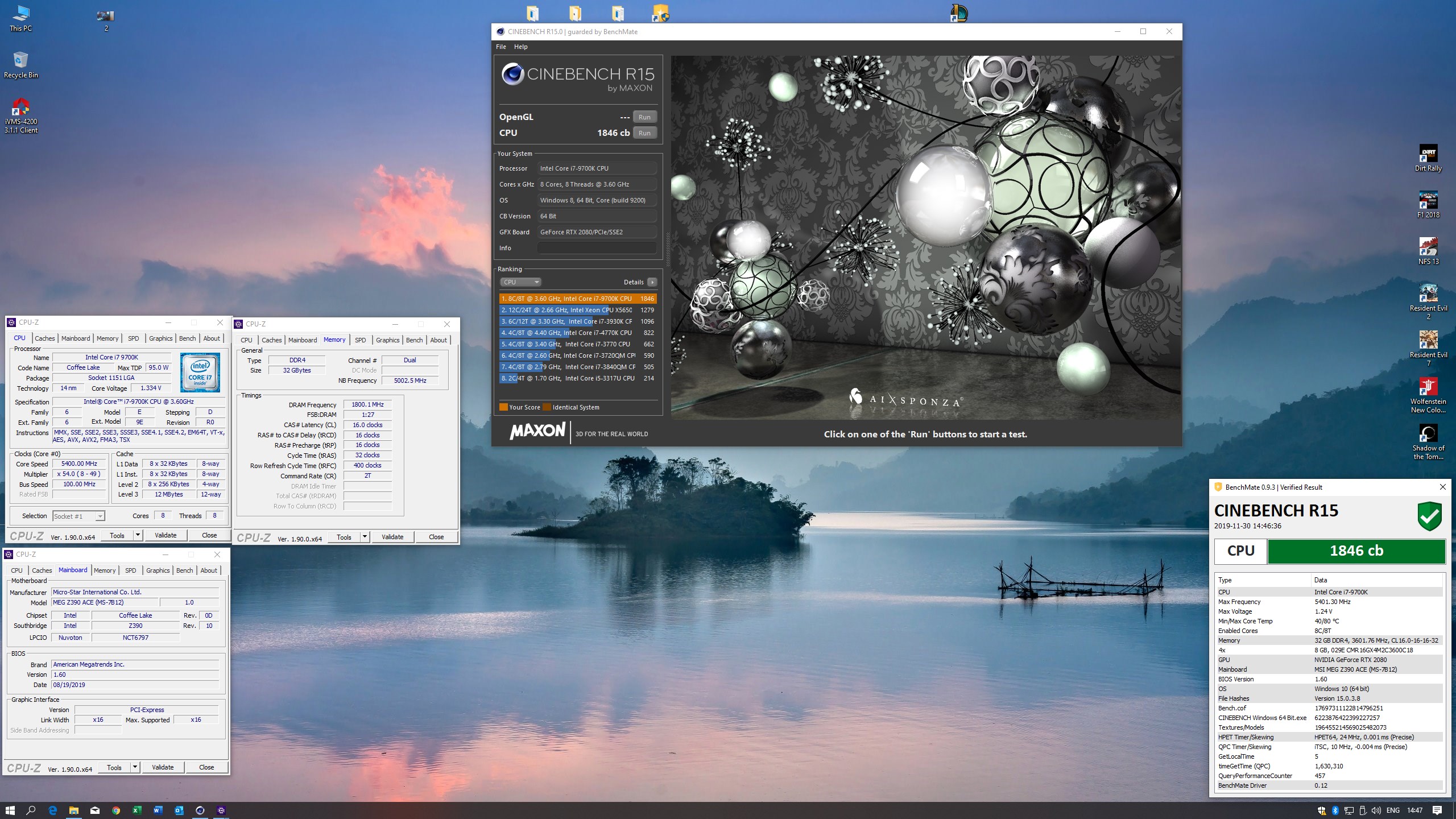Open the Help menu in Cinebench
The image size is (1456, 819).
pos(521,47)
